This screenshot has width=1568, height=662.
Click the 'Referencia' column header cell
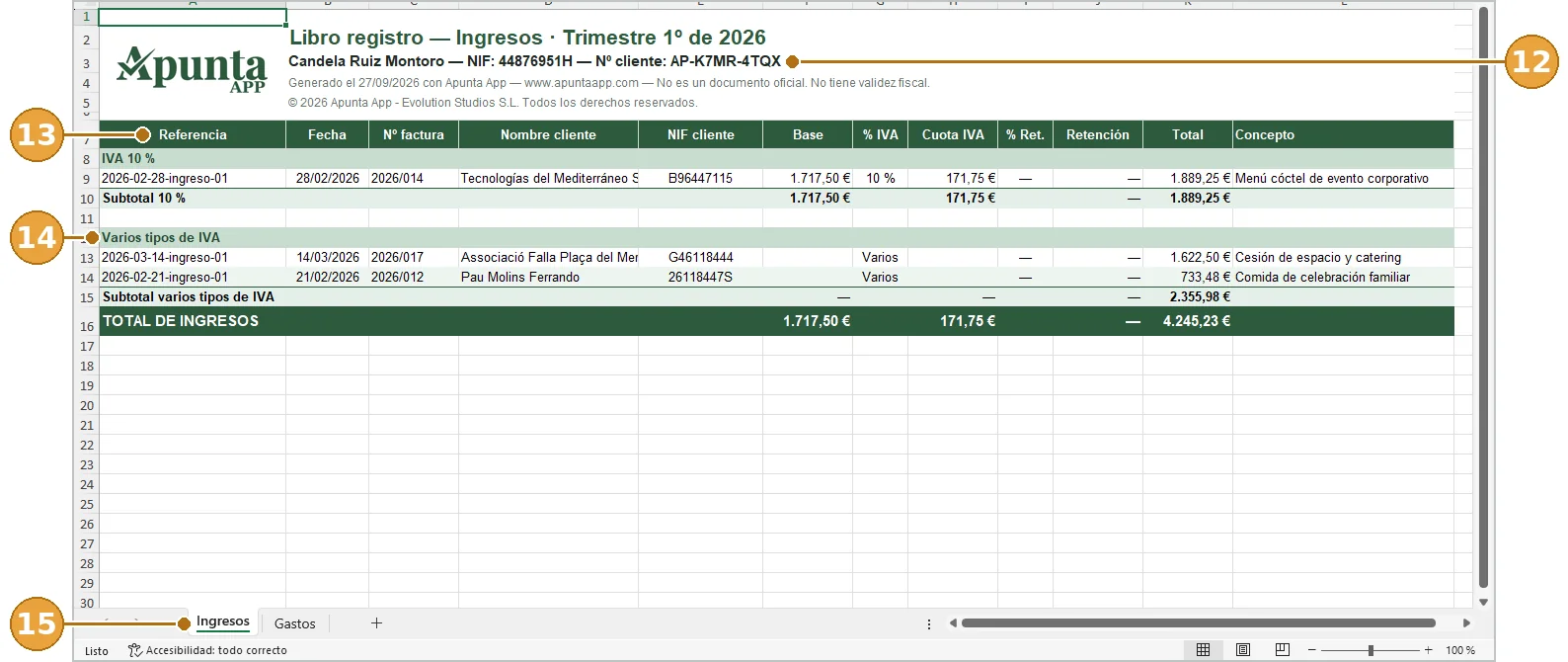pos(193,134)
